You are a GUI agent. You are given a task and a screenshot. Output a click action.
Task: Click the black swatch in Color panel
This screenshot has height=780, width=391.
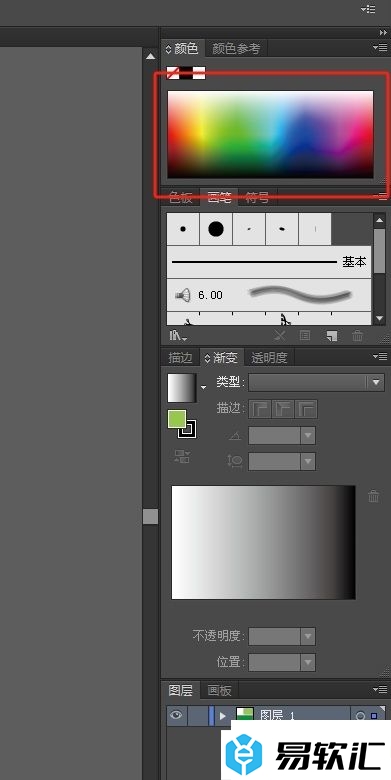pyautogui.click(x=186, y=73)
